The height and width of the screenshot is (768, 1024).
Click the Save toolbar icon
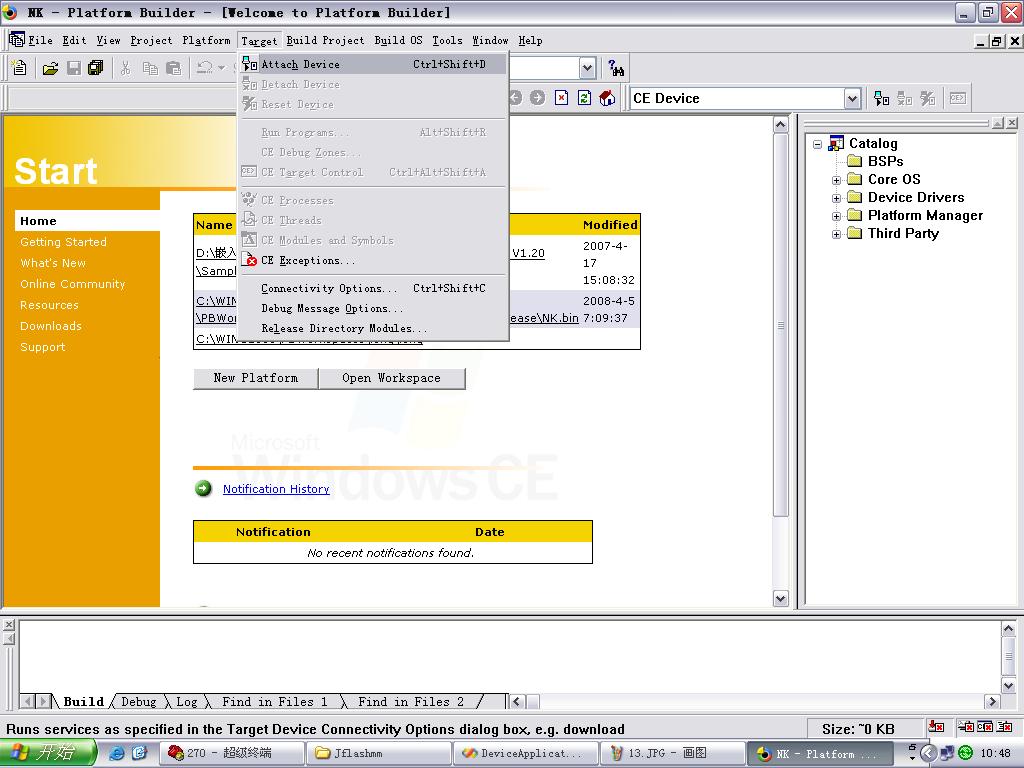74,68
